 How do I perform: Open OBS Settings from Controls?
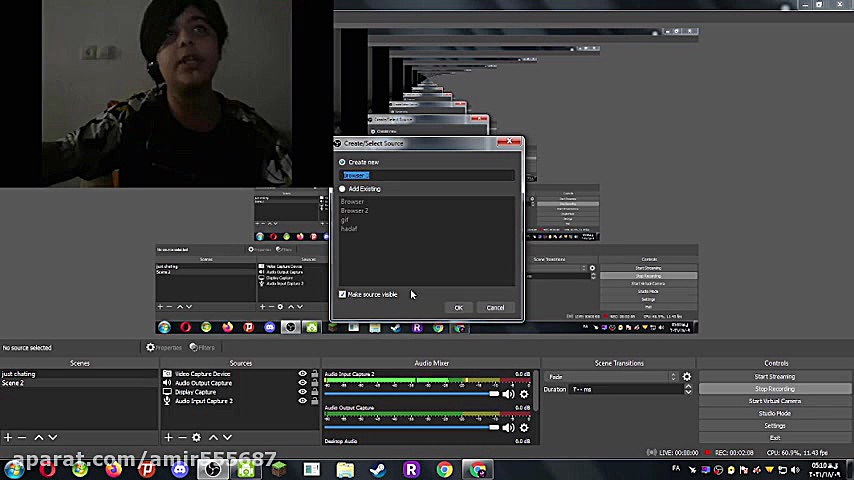[774, 426]
